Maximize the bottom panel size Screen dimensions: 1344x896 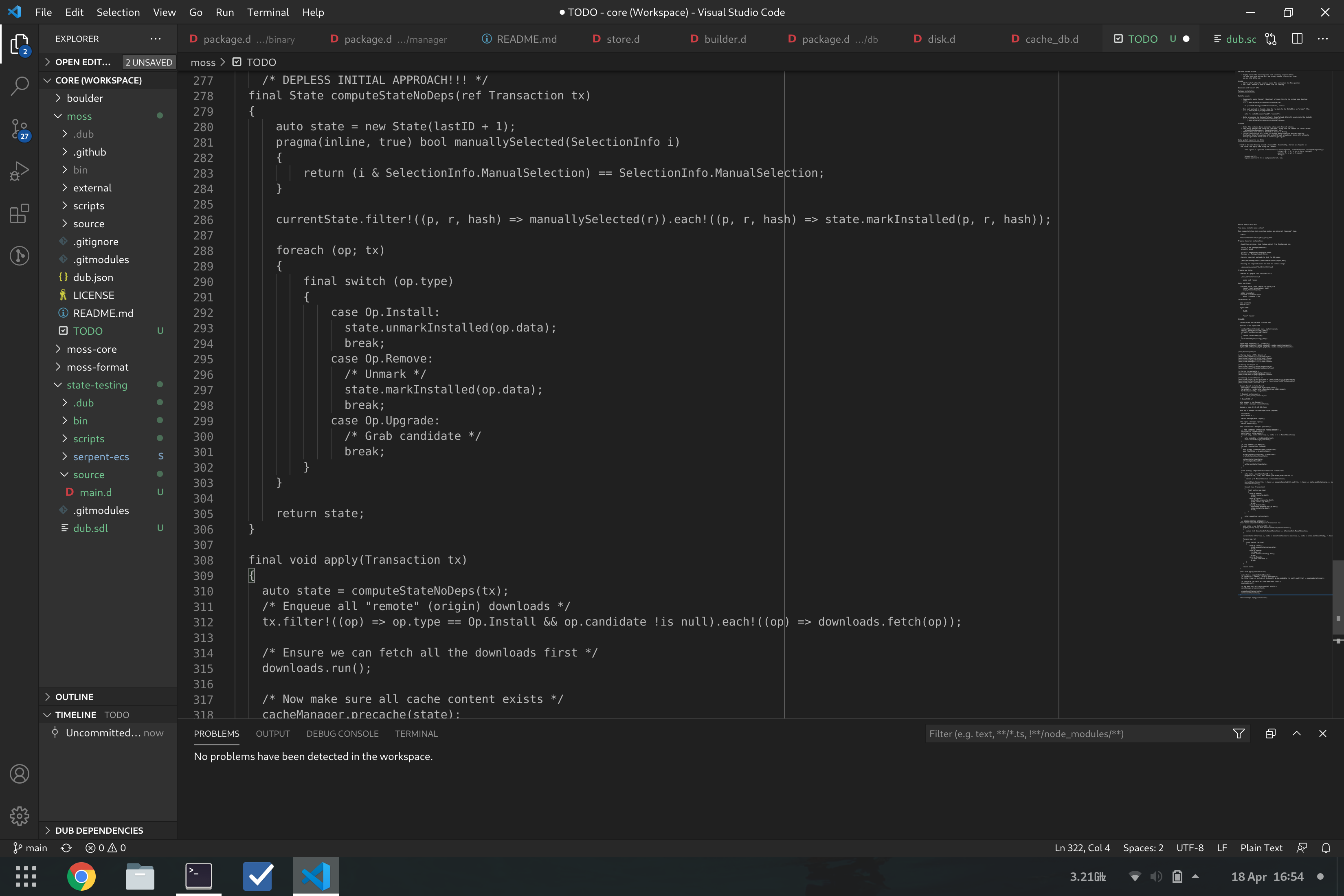coord(1297,734)
